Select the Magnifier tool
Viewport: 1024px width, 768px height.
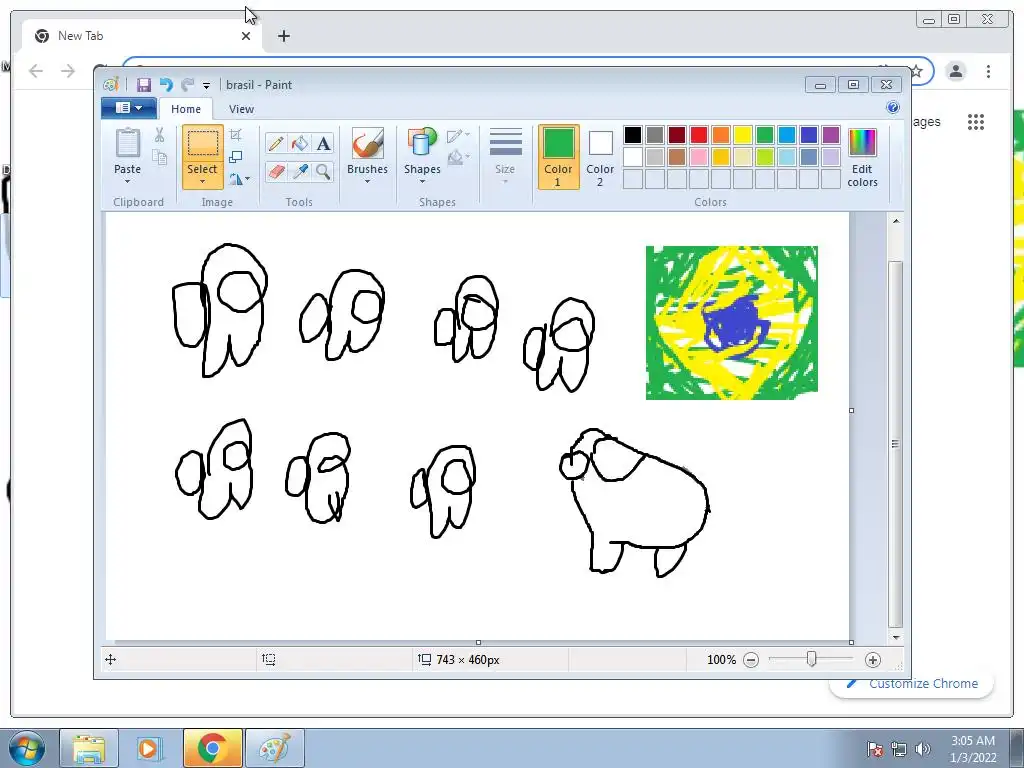pyautogui.click(x=323, y=171)
